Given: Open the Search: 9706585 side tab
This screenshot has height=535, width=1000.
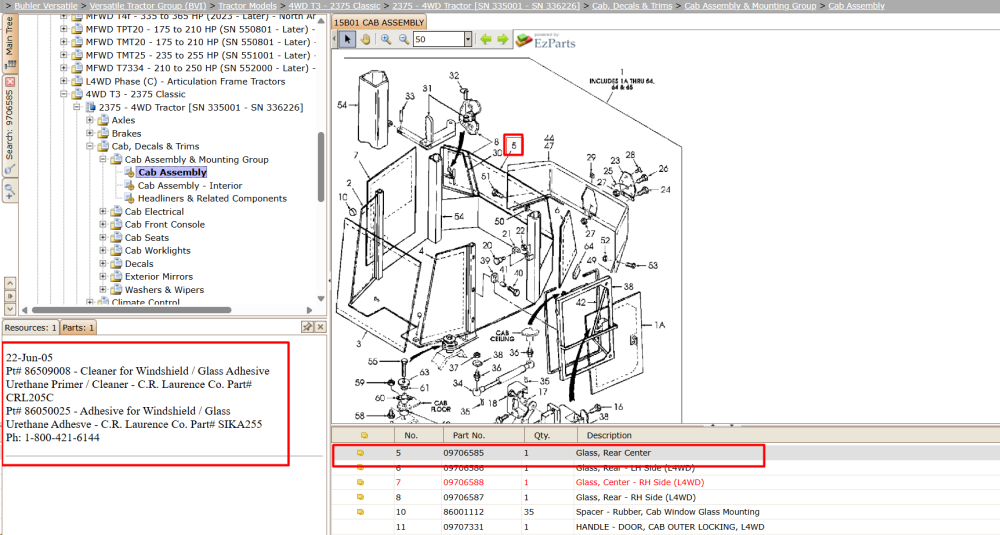Looking at the screenshot, I should click(x=10, y=126).
